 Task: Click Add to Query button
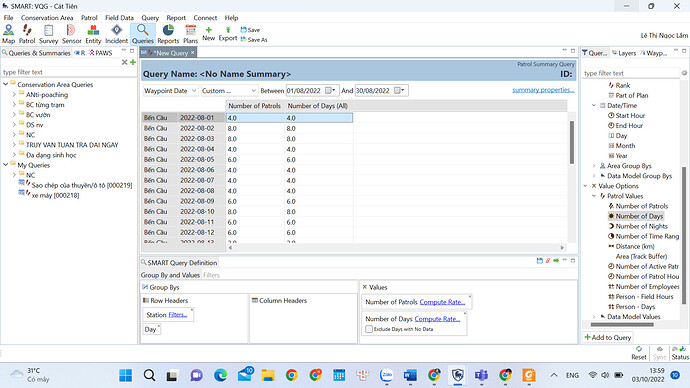[x=608, y=337]
